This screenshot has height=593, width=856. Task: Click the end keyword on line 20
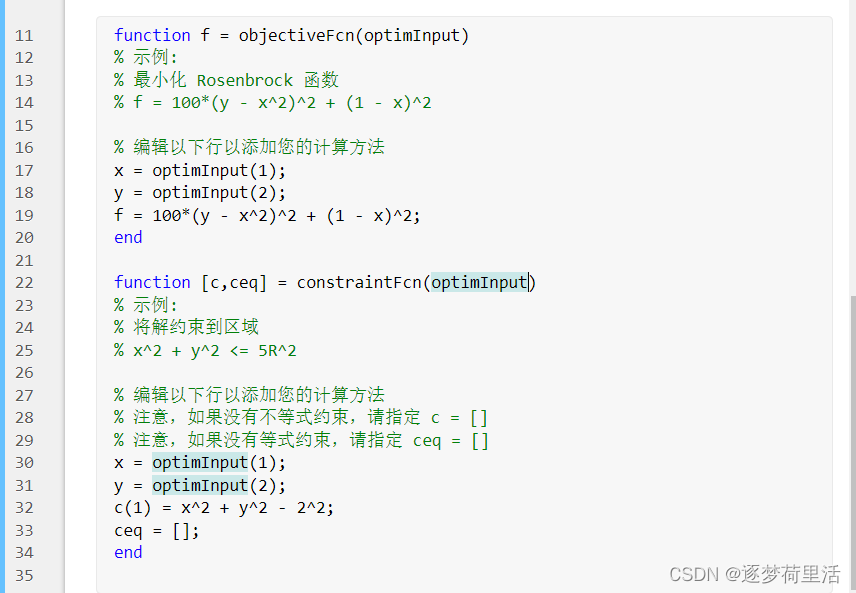pos(128,238)
